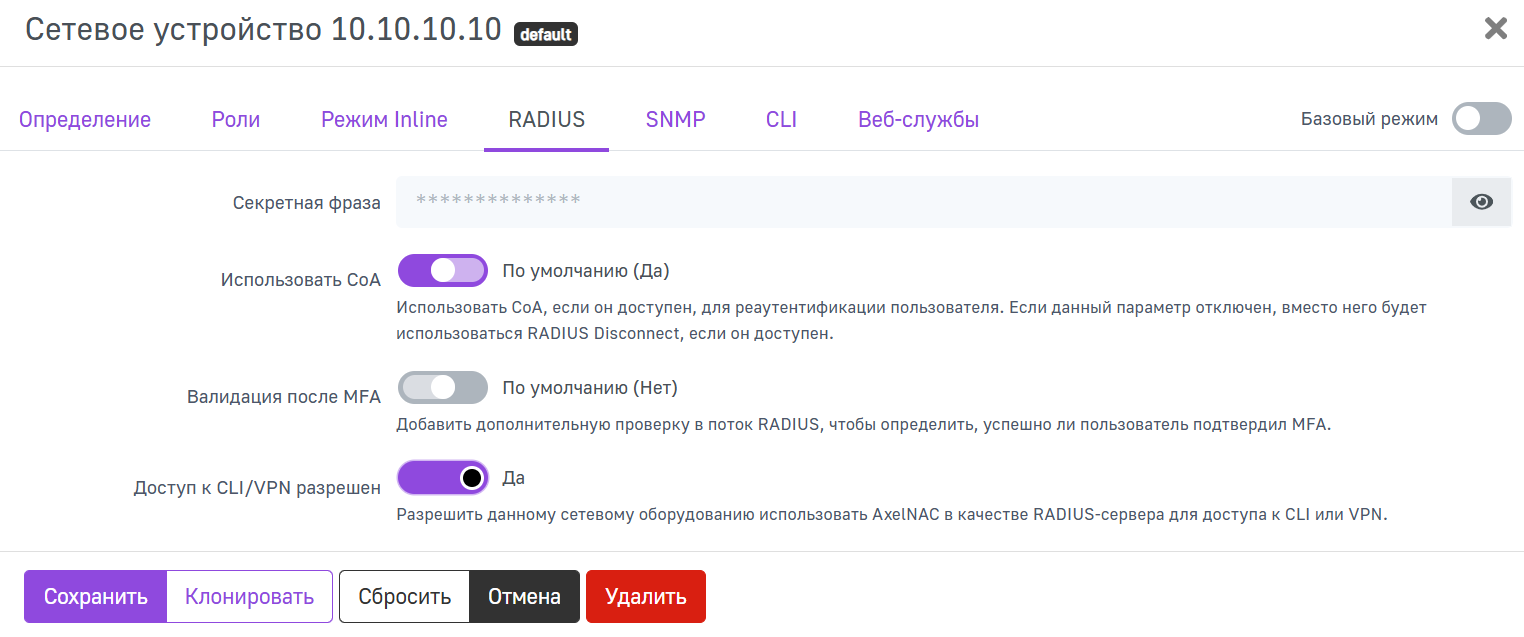Click the Секретная фраза input field
Viewport: 1524px width, 637px height.
point(922,202)
